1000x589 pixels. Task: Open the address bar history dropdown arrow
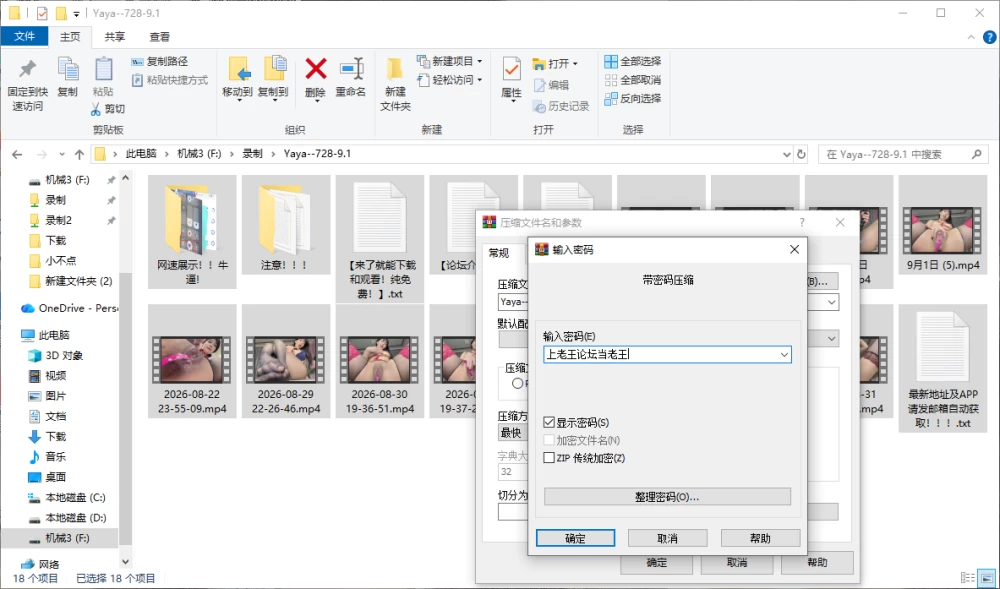point(786,154)
